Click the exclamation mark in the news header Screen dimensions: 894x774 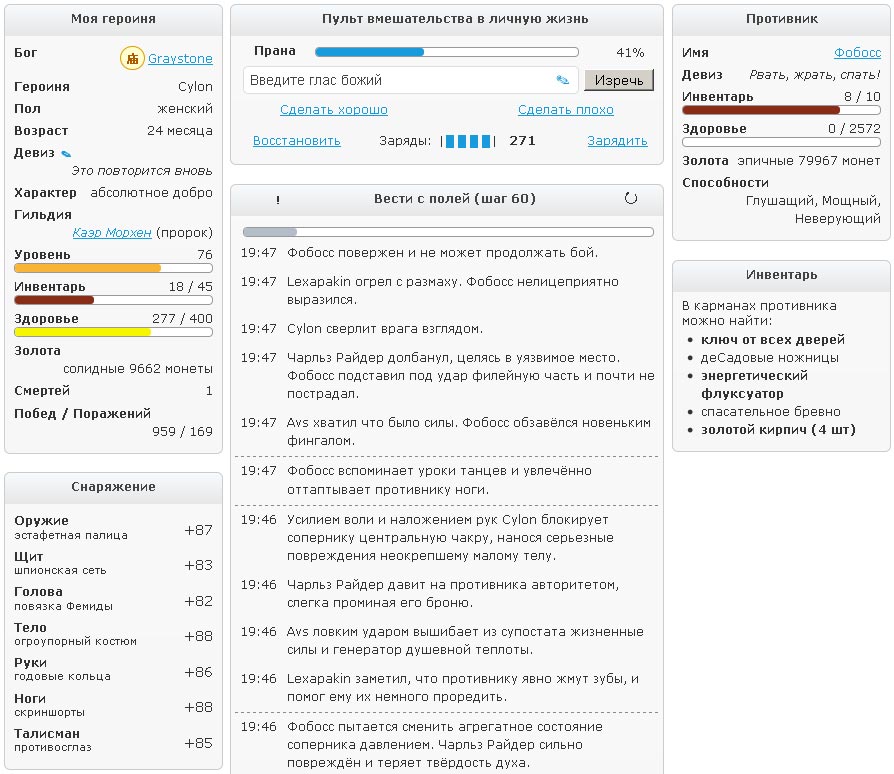(278, 200)
